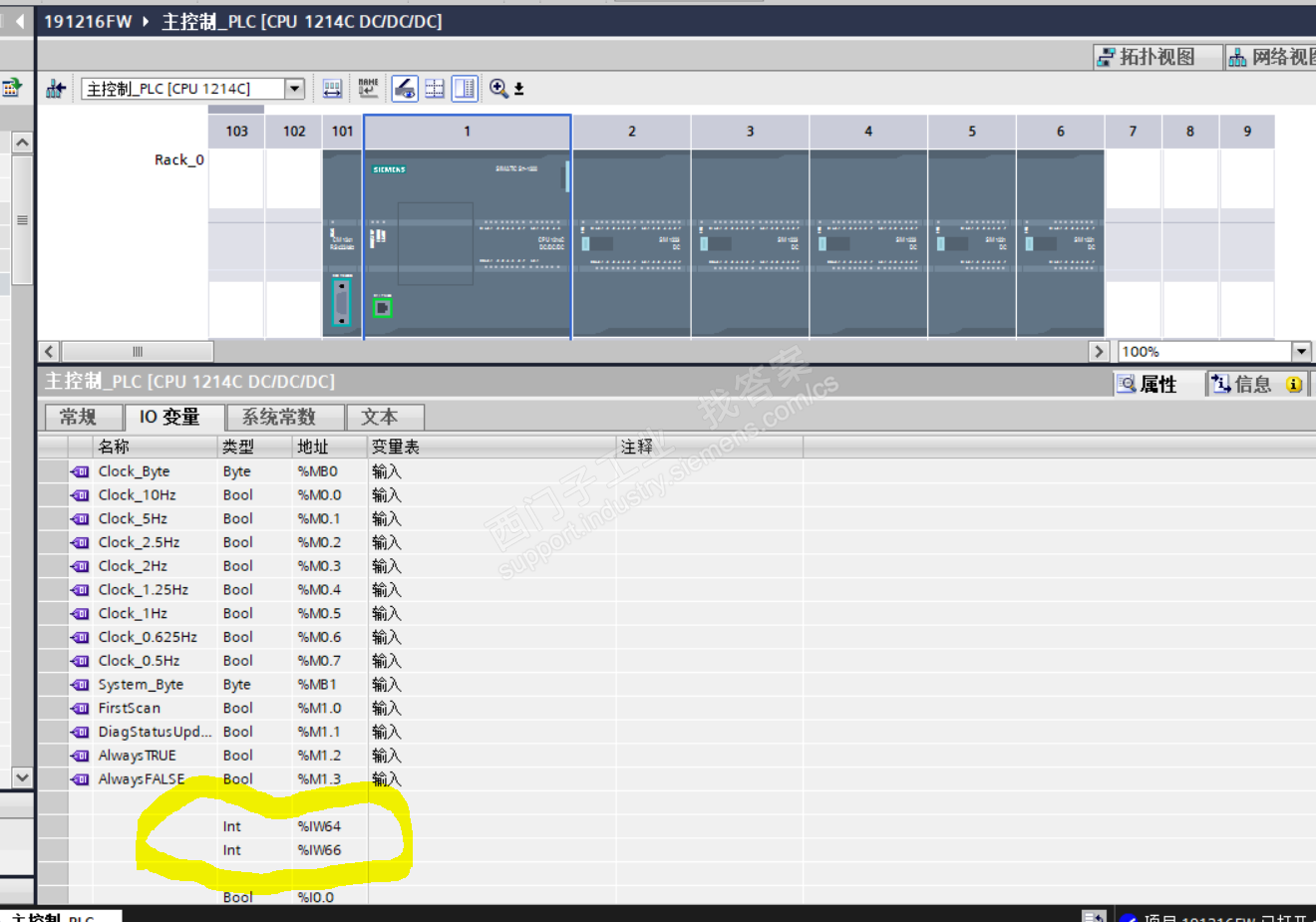This screenshot has height=922, width=1316.
Task: Click the 注释 column header
Action: [x=710, y=447]
